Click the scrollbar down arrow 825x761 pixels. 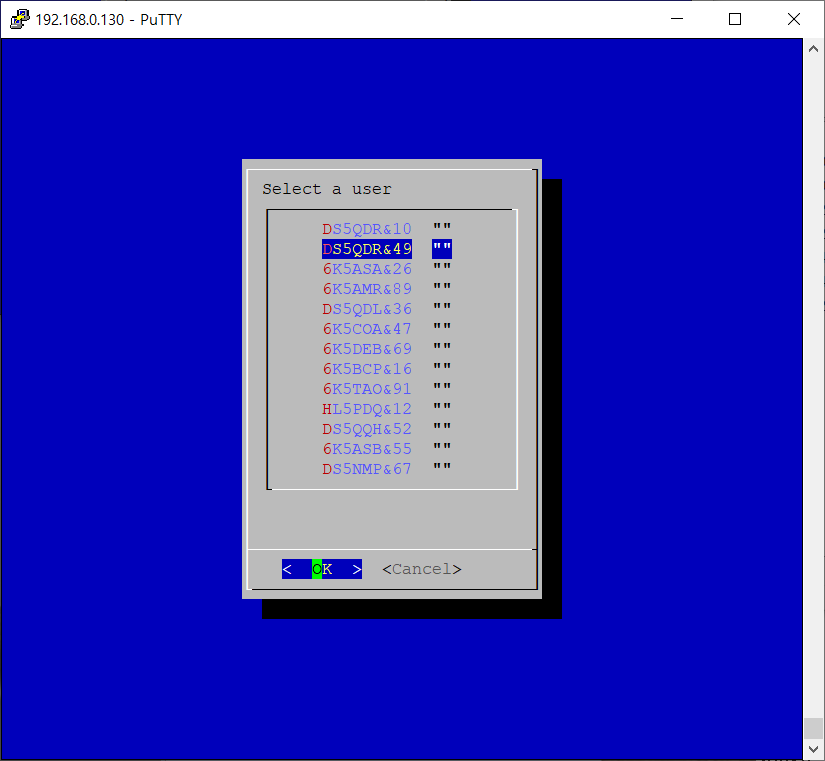813,749
